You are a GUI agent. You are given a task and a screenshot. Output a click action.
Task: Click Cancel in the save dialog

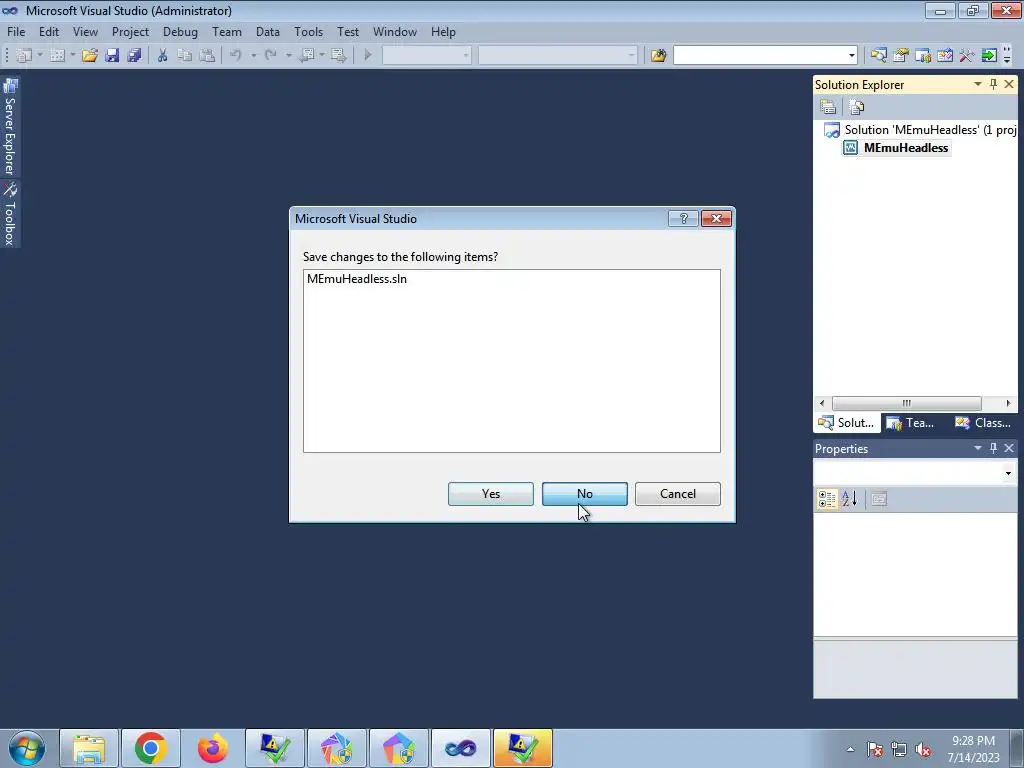[677, 494]
